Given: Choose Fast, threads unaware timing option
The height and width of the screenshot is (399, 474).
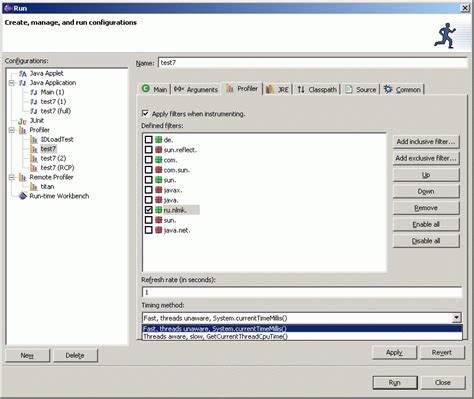Looking at the screenshot, I should pyautogui.click(x=302, y=328).
